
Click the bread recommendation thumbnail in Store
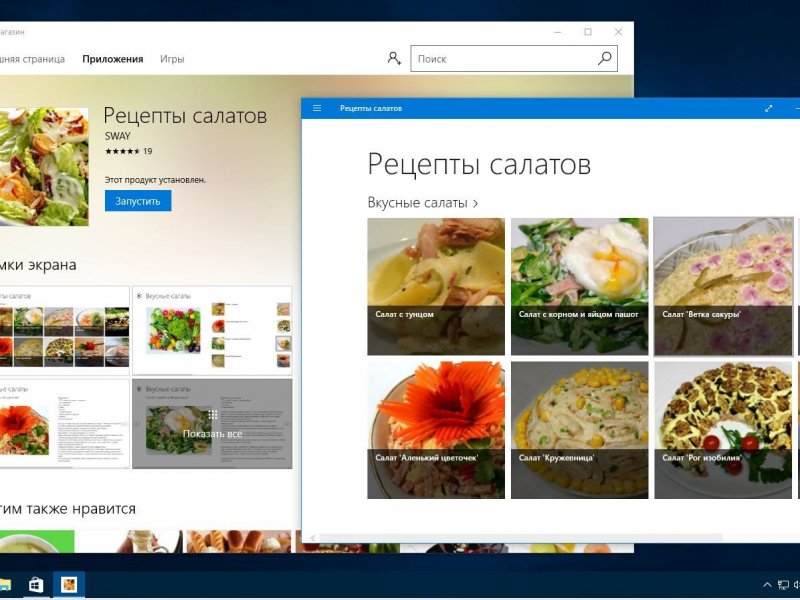pos(239,541)
